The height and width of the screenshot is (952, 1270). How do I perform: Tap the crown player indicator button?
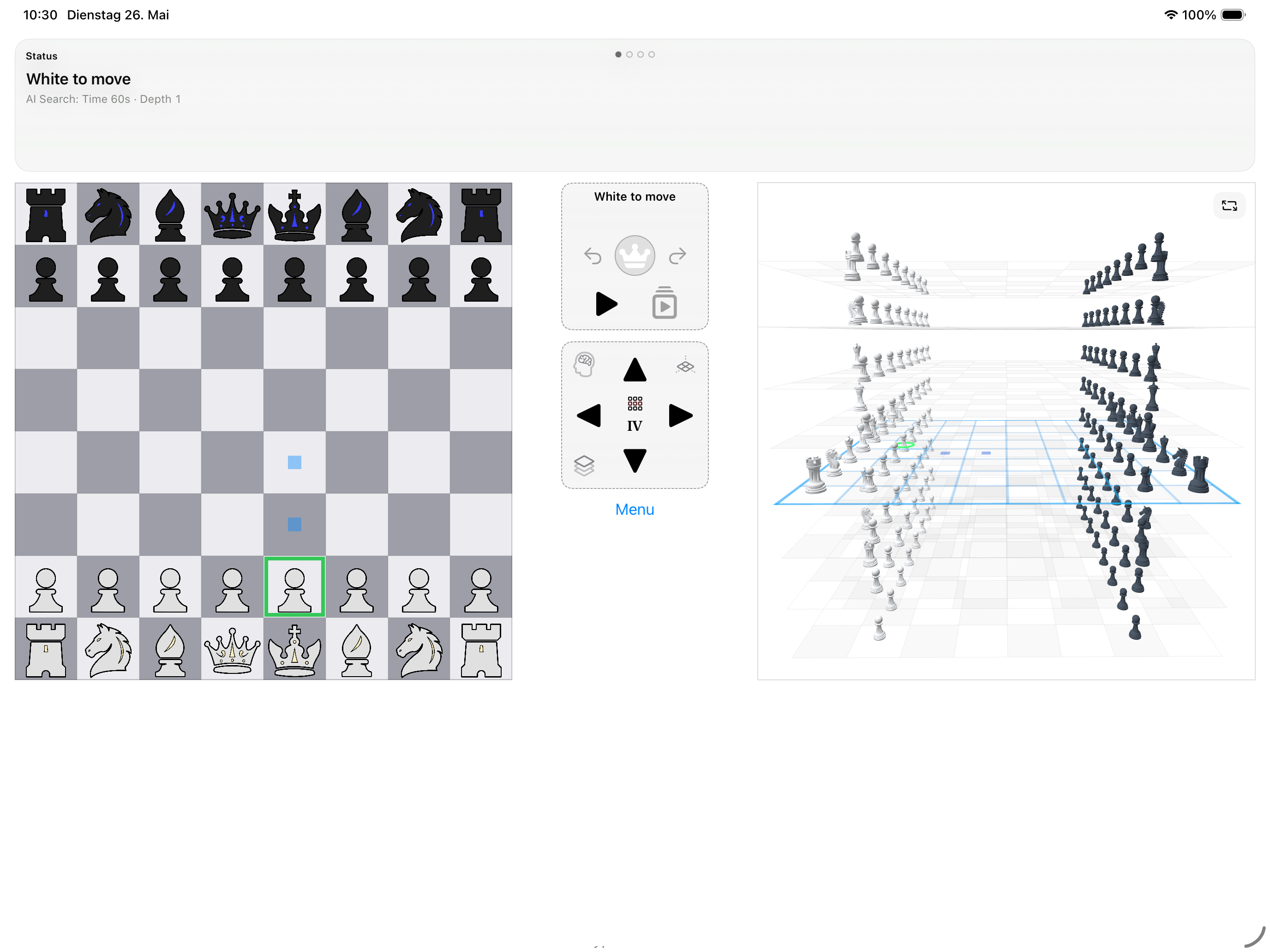[x=635, y=256]
